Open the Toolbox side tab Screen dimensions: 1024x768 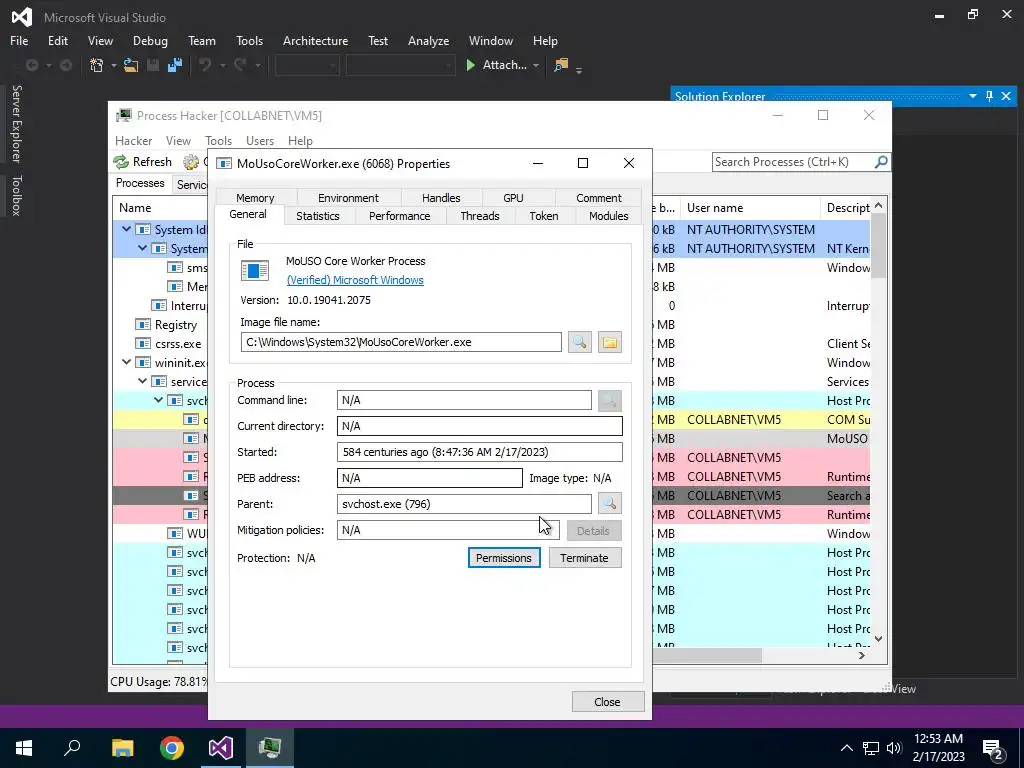tap(16, 195)
